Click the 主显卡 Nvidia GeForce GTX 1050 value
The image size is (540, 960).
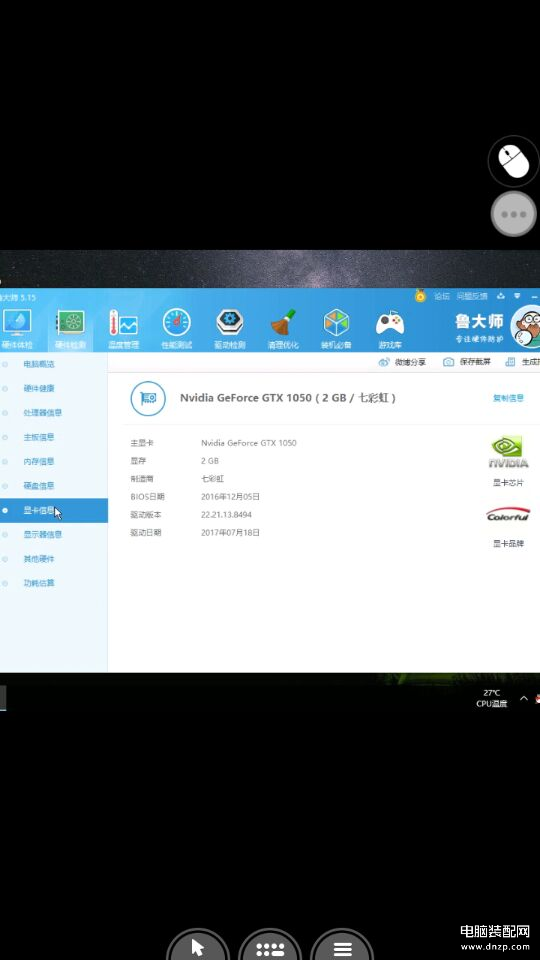click(x=249, y=443)
